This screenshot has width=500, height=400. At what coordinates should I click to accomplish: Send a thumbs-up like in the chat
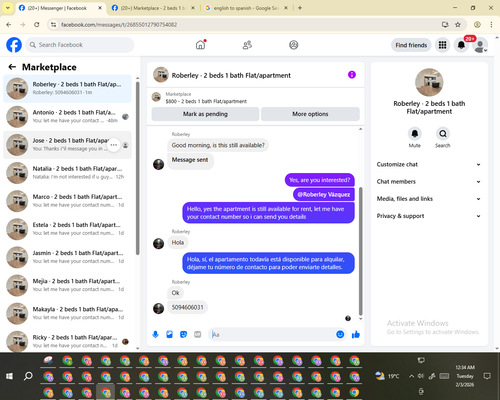pos(356,334)
